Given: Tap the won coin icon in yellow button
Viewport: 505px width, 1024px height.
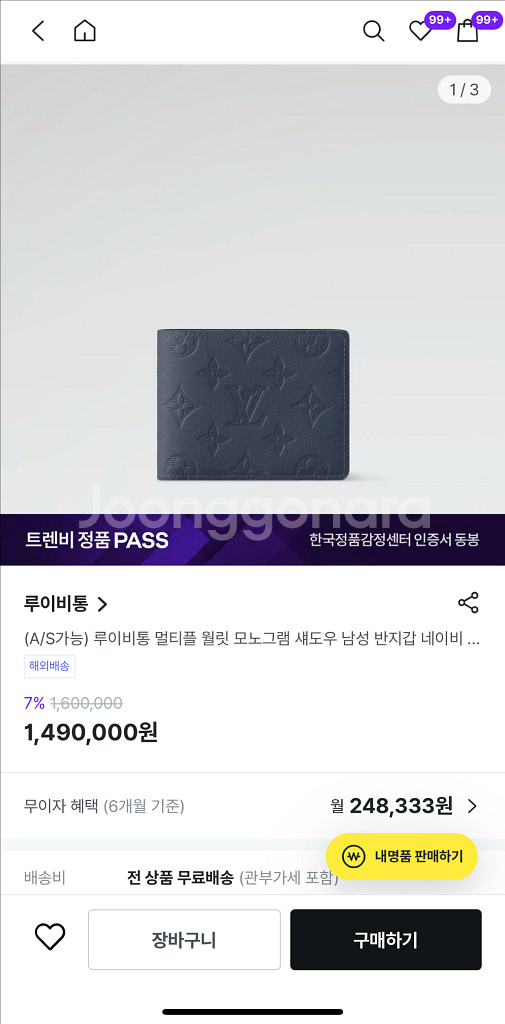Looking at the screenshot, I should 353,856.
